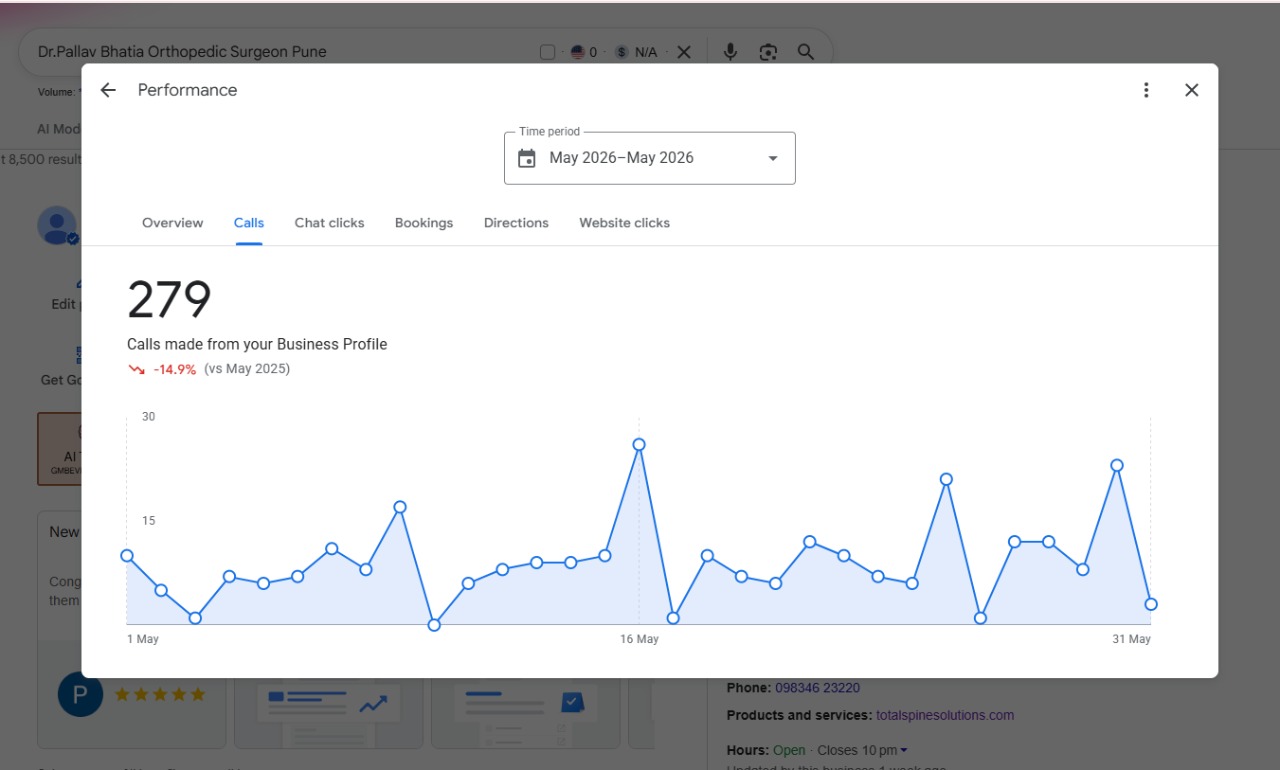1280x770 pixels.
Task: Switch to the Website clicks tab
Action: pyautogui.click(x=624, y=223)
